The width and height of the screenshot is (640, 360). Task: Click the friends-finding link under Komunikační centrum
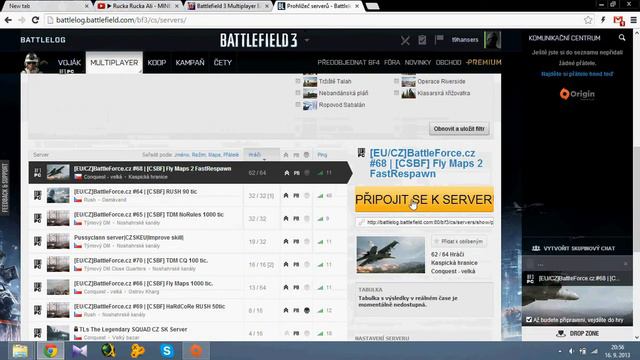[577, 74]
